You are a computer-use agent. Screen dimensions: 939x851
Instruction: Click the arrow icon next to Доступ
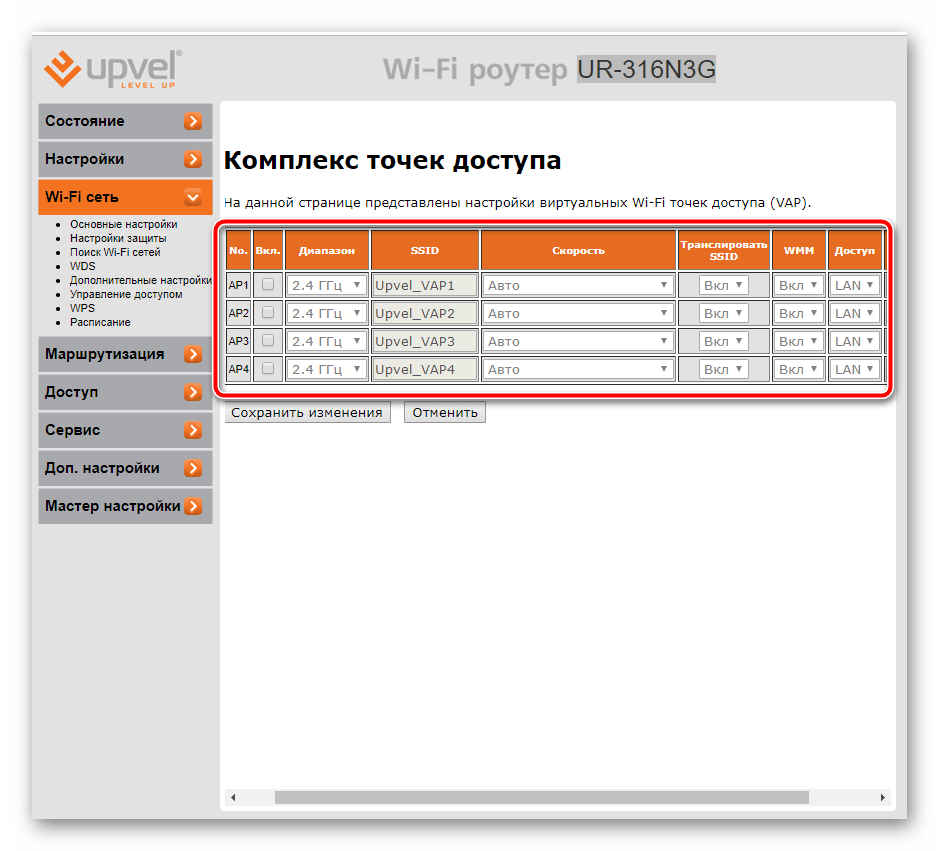pyautogui.click(x=193, y=393)
